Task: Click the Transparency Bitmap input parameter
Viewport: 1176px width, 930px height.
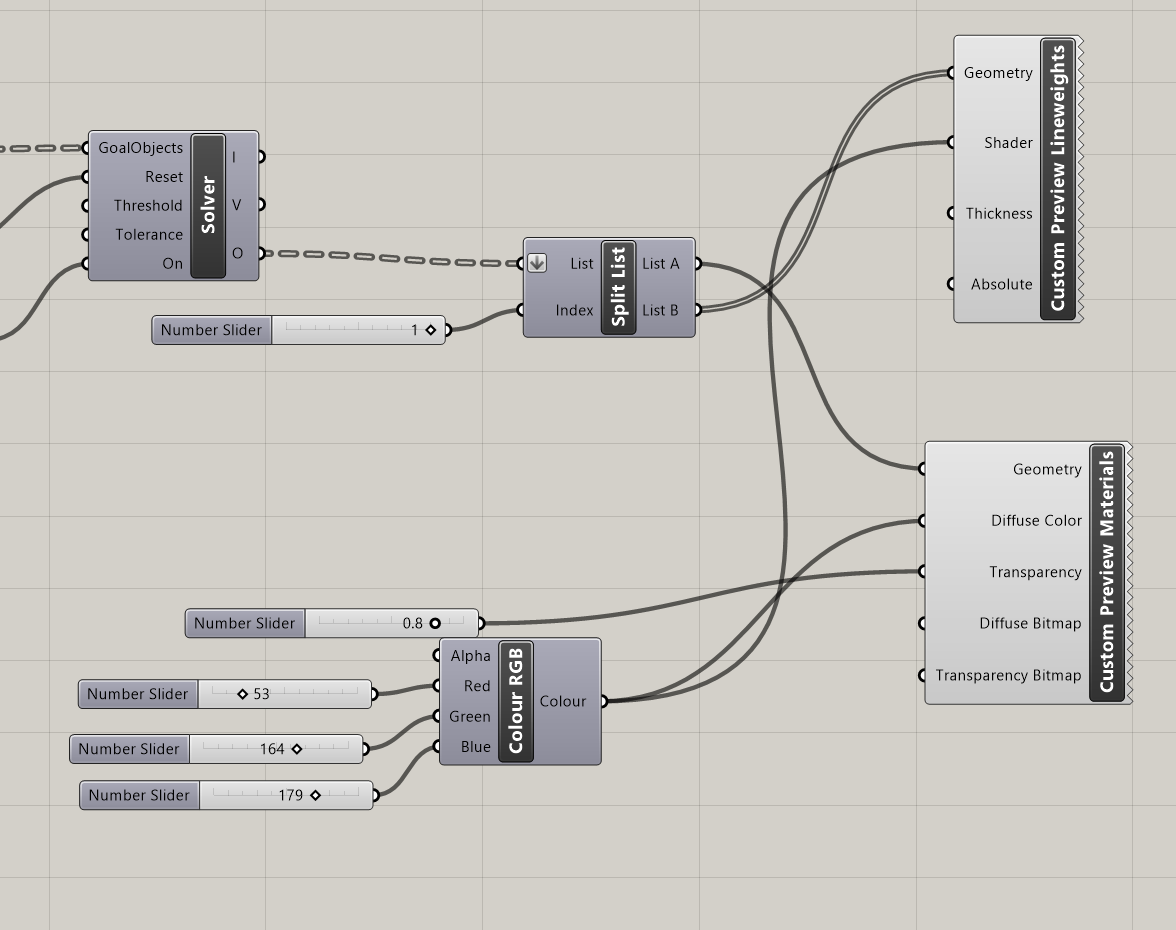Action: [x=1007, y=675]
